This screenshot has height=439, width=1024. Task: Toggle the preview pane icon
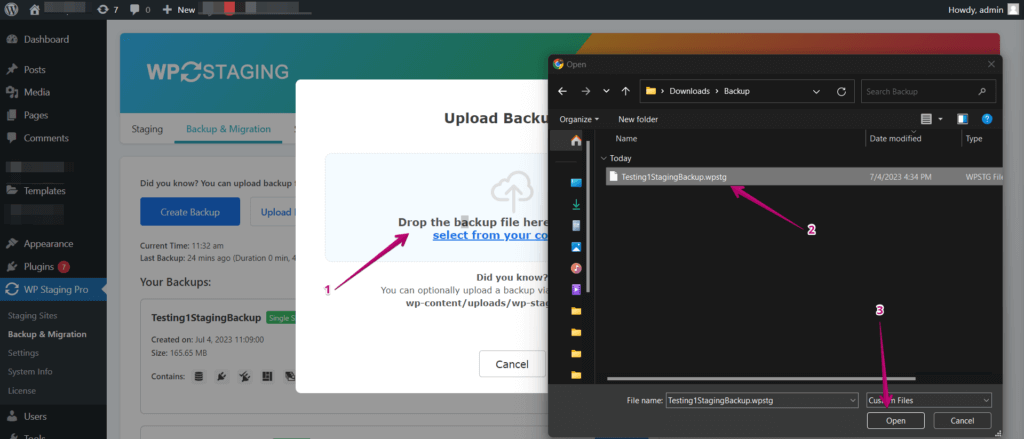(x=962, y=119)
